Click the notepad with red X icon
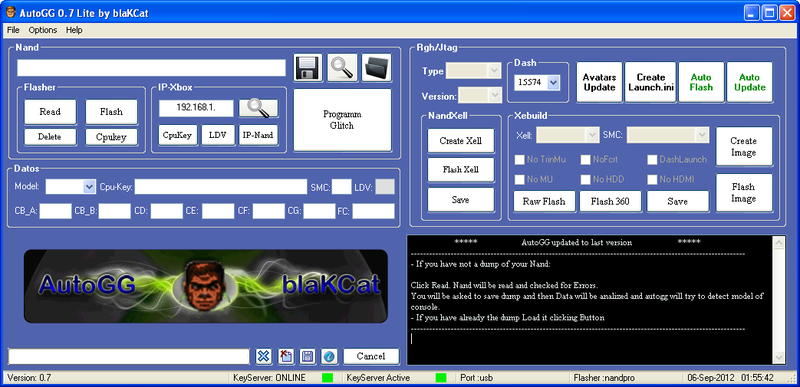800x387 pixels. [x=286, y=356]
